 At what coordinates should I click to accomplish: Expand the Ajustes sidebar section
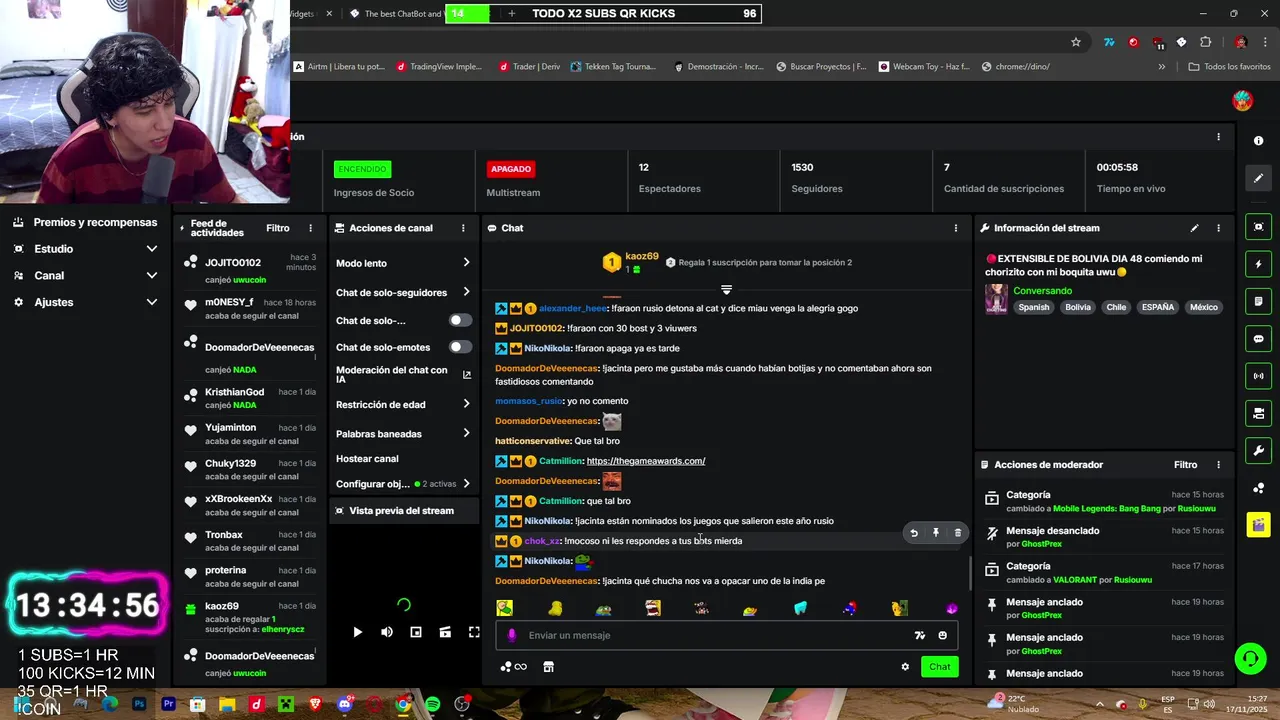tap(84, 302)
